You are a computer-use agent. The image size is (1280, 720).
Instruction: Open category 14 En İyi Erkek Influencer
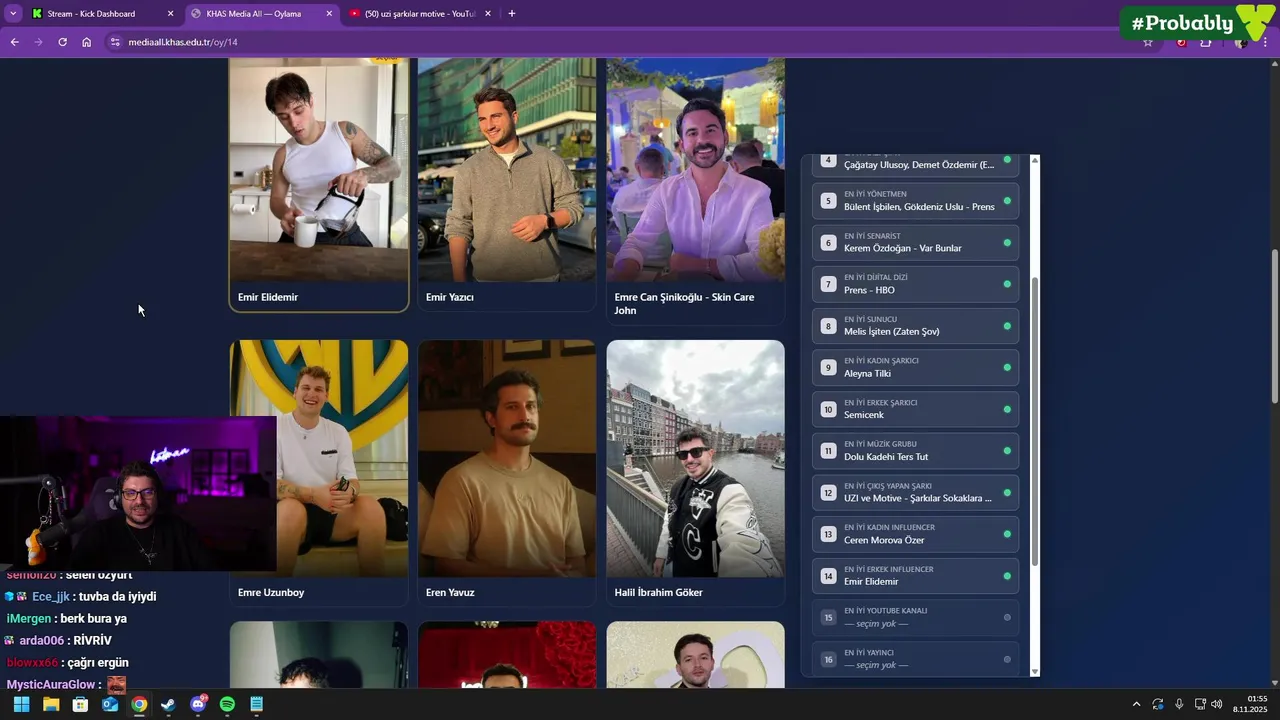[915, 575]
